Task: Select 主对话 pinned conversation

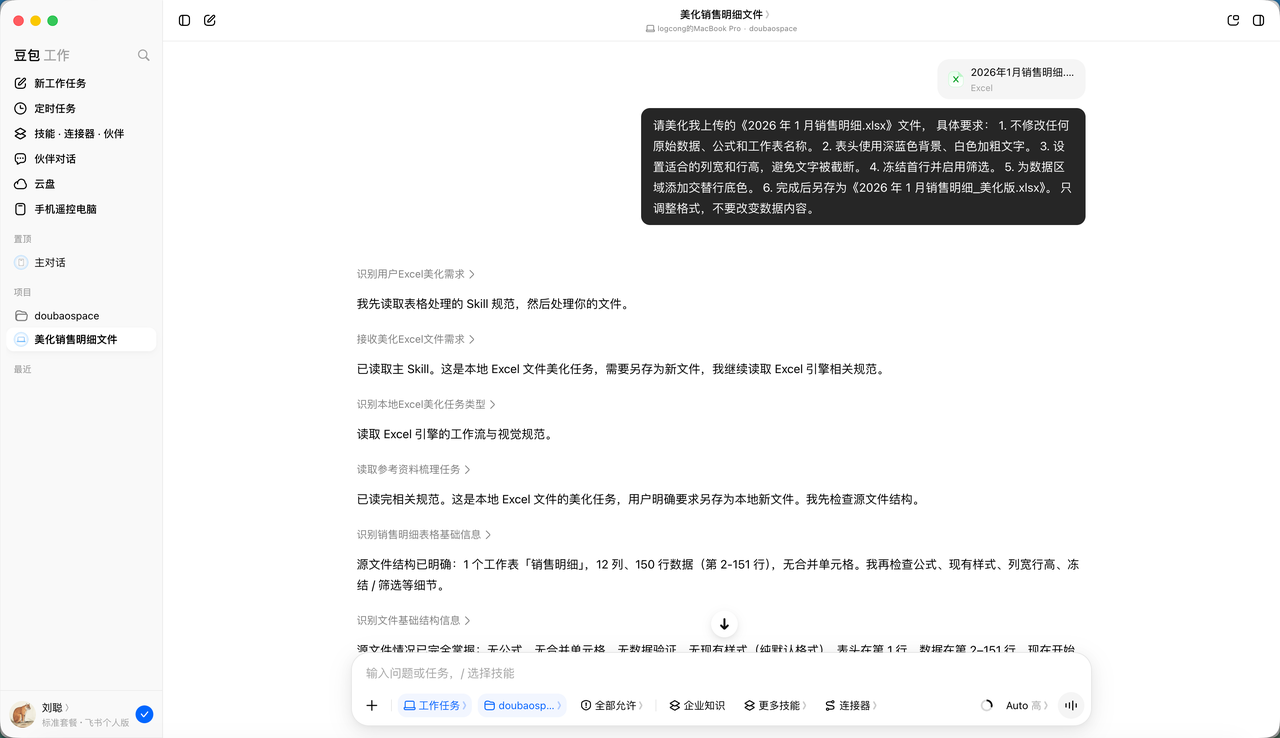Action: tap(81, 262)
